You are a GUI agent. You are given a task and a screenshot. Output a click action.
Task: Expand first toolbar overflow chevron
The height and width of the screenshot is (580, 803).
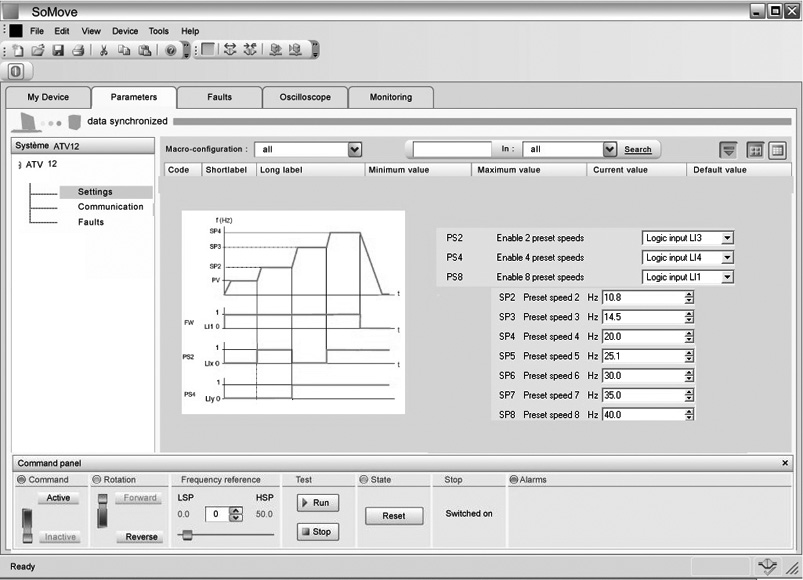tap(186, 50)
